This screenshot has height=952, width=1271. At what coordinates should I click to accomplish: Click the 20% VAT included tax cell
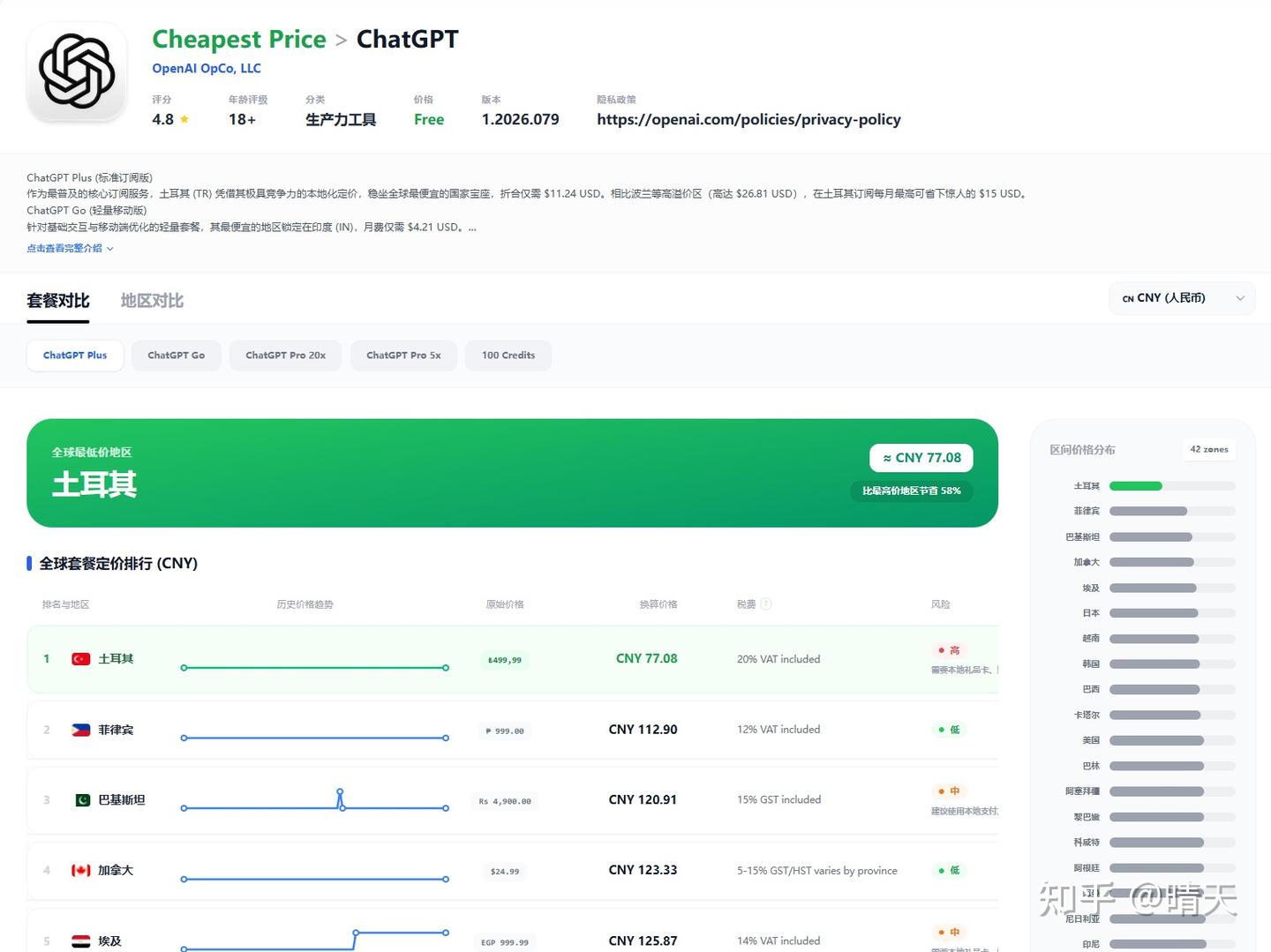tap(778, 659)
